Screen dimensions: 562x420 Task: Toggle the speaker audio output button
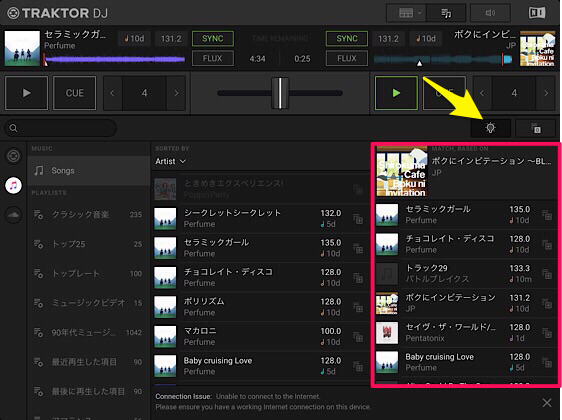(490, 13)
